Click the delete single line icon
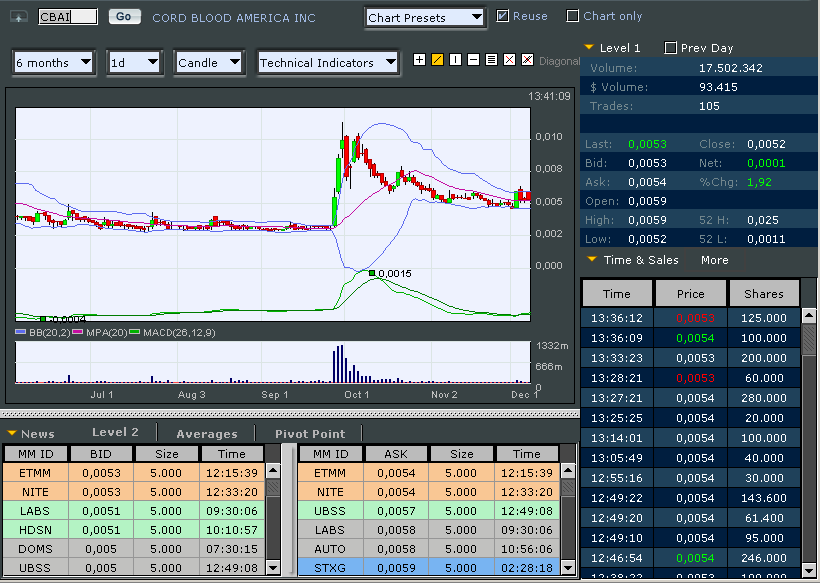This screenshot has width=820, height=583. pos(509,60)
